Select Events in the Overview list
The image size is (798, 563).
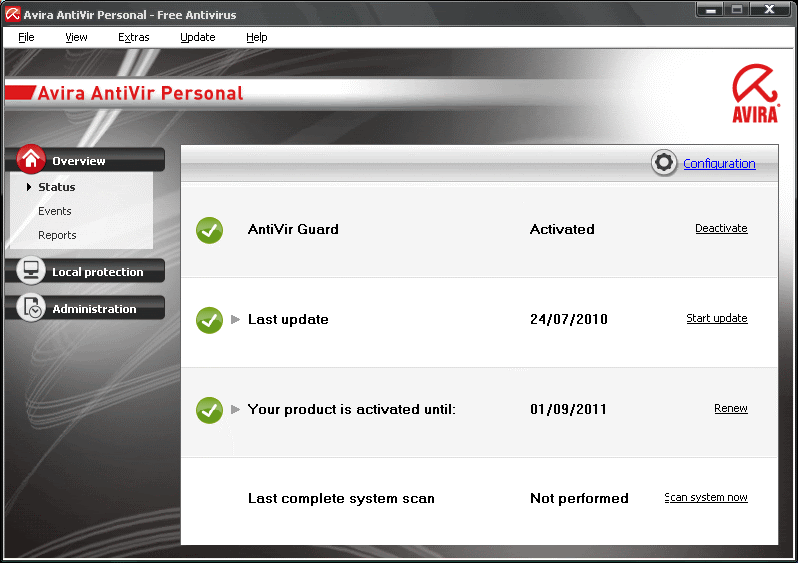55,211
